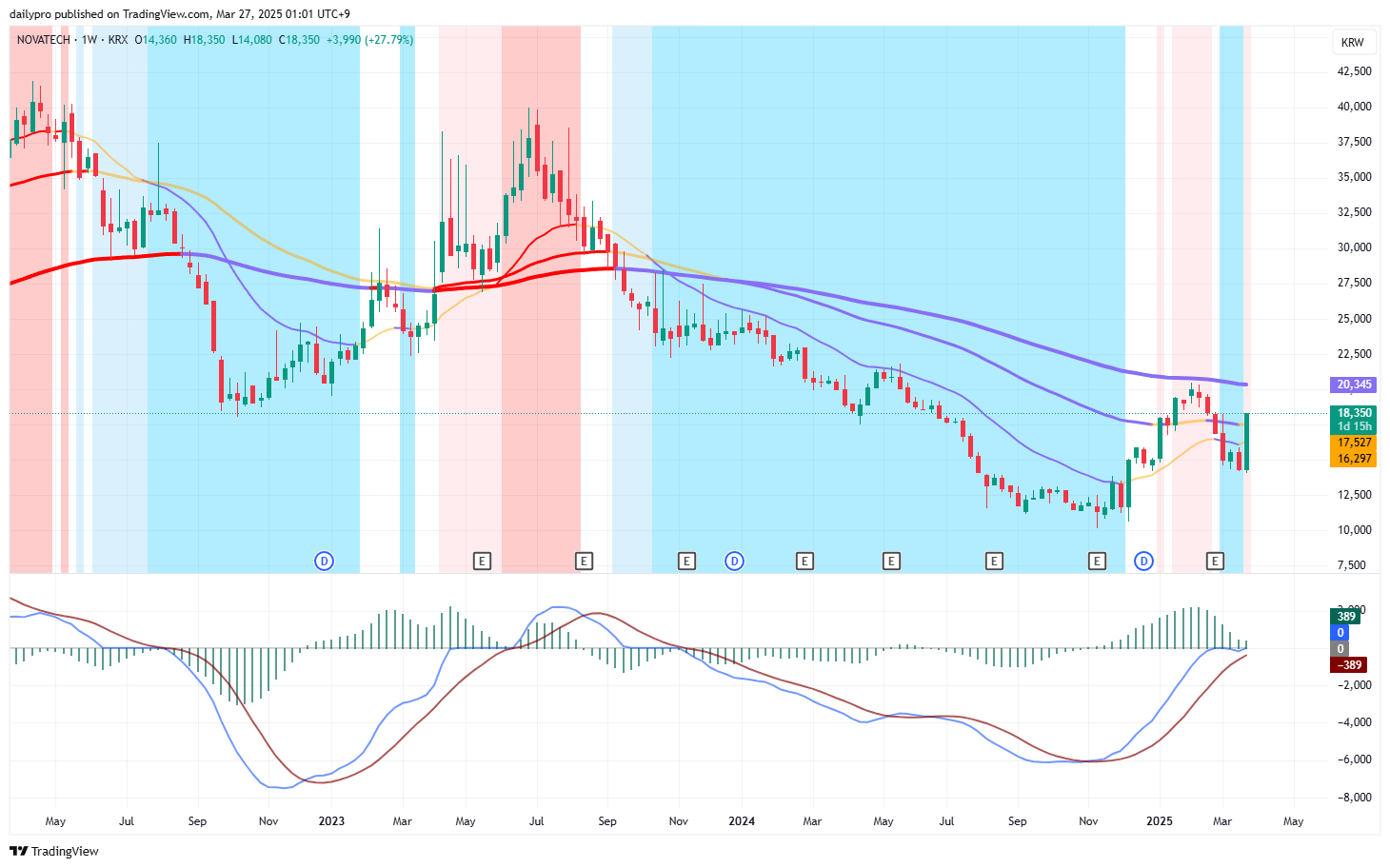Viewport: 1390px width, 868px height.
Task: Click the close value C18,350 in legend
Action: click(x=299, y=40)
